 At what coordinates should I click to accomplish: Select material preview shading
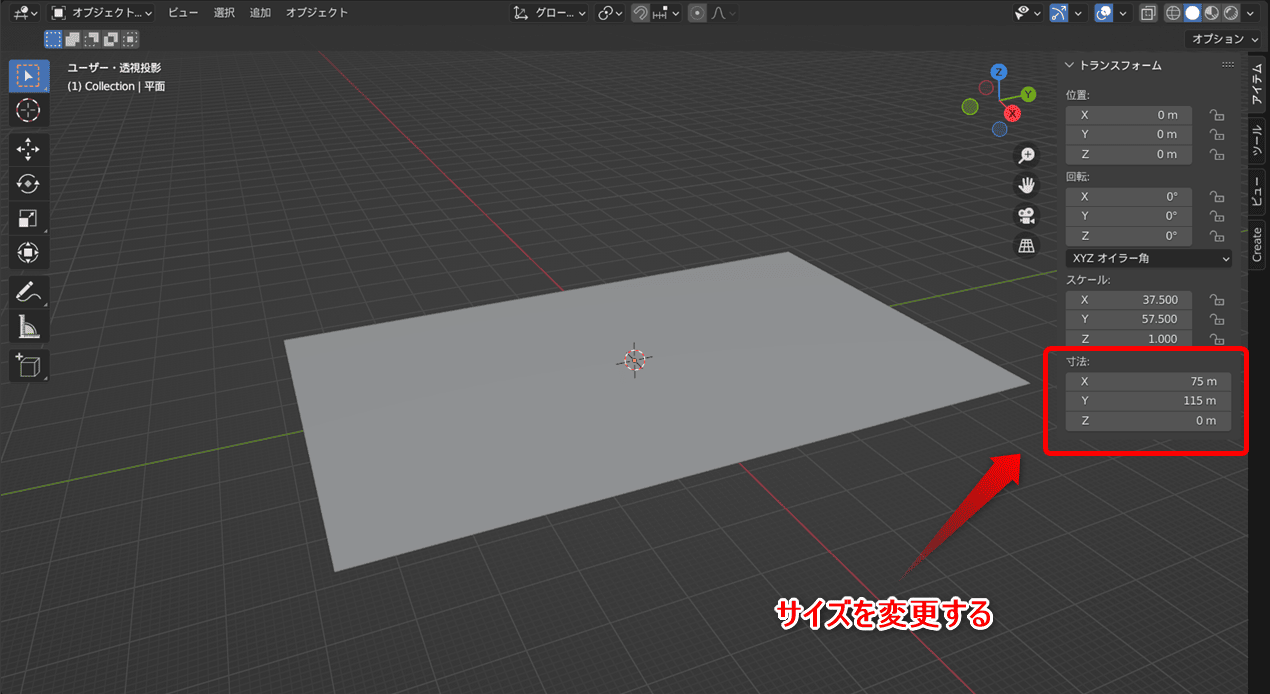click(1210, 13)
